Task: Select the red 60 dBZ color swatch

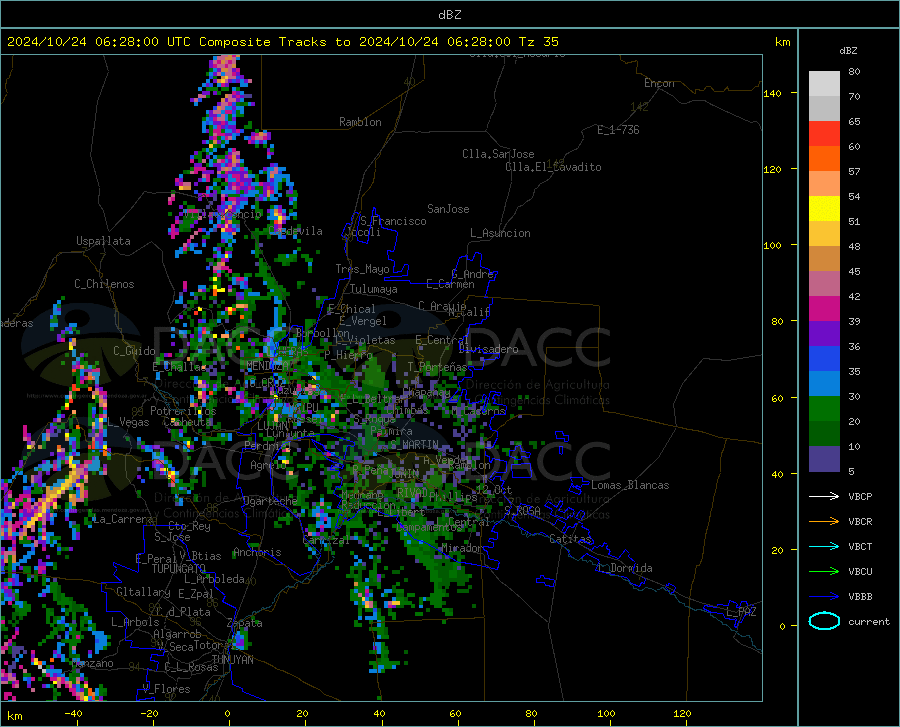Action: (824, 134)
